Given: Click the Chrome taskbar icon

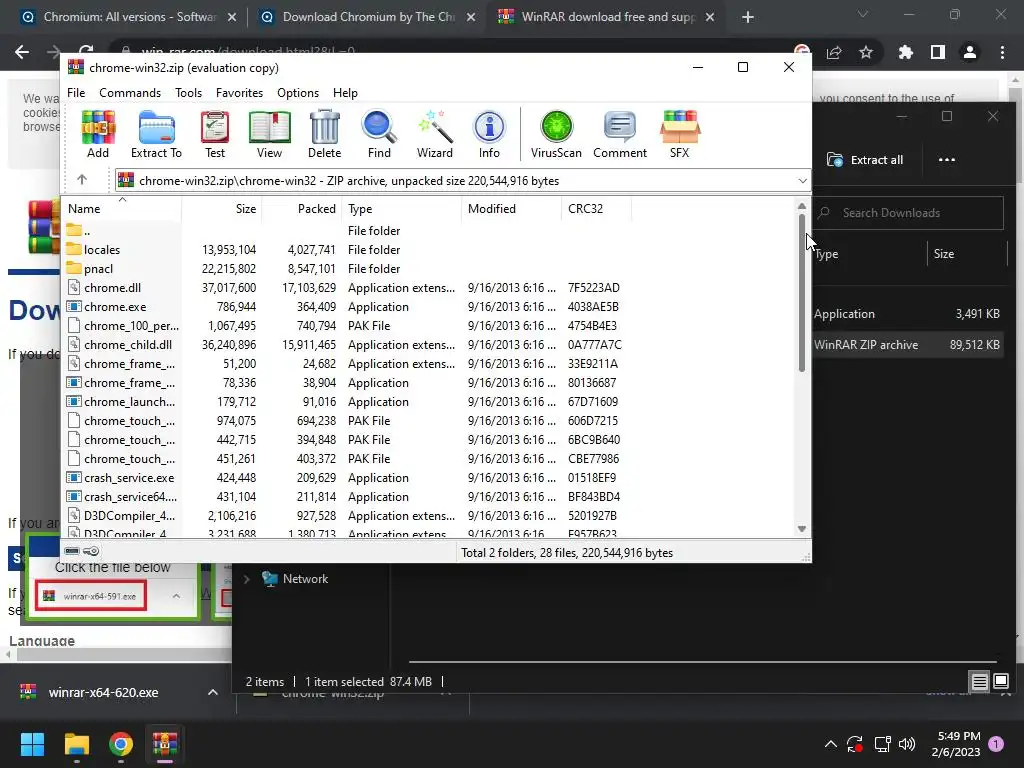Looking at the screenshot, I should coord(121,744).
